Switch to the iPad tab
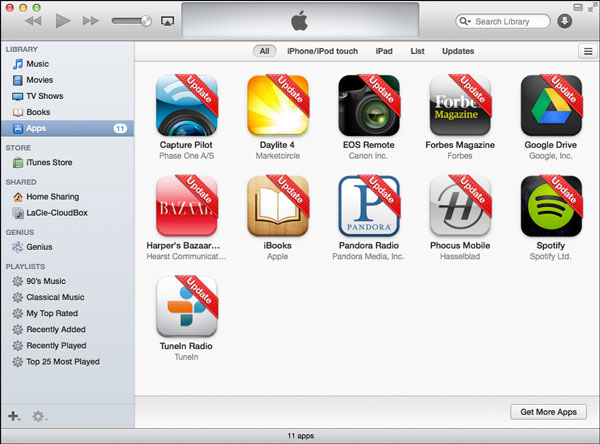The image size is (600, 444). 384,51
